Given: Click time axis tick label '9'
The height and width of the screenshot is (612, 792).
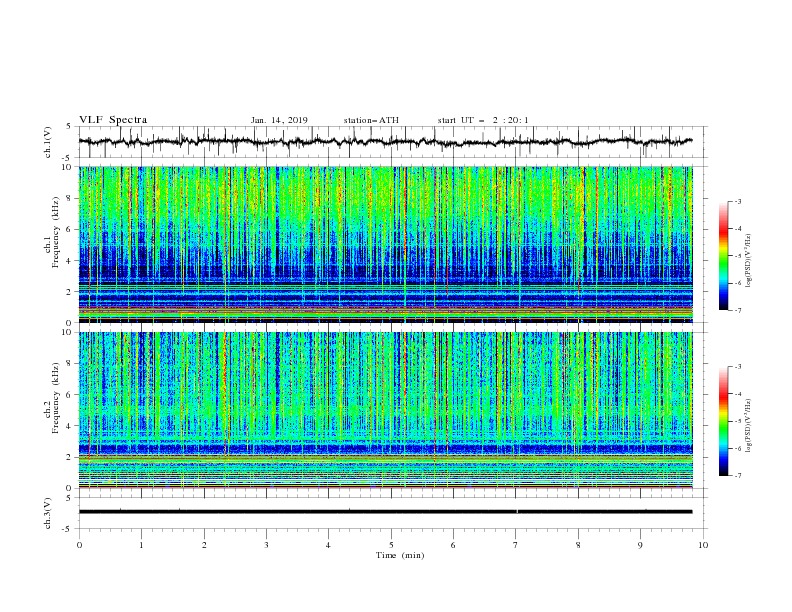Looking at the screenshot, I should pyautogui.click(x=640, y=545).
